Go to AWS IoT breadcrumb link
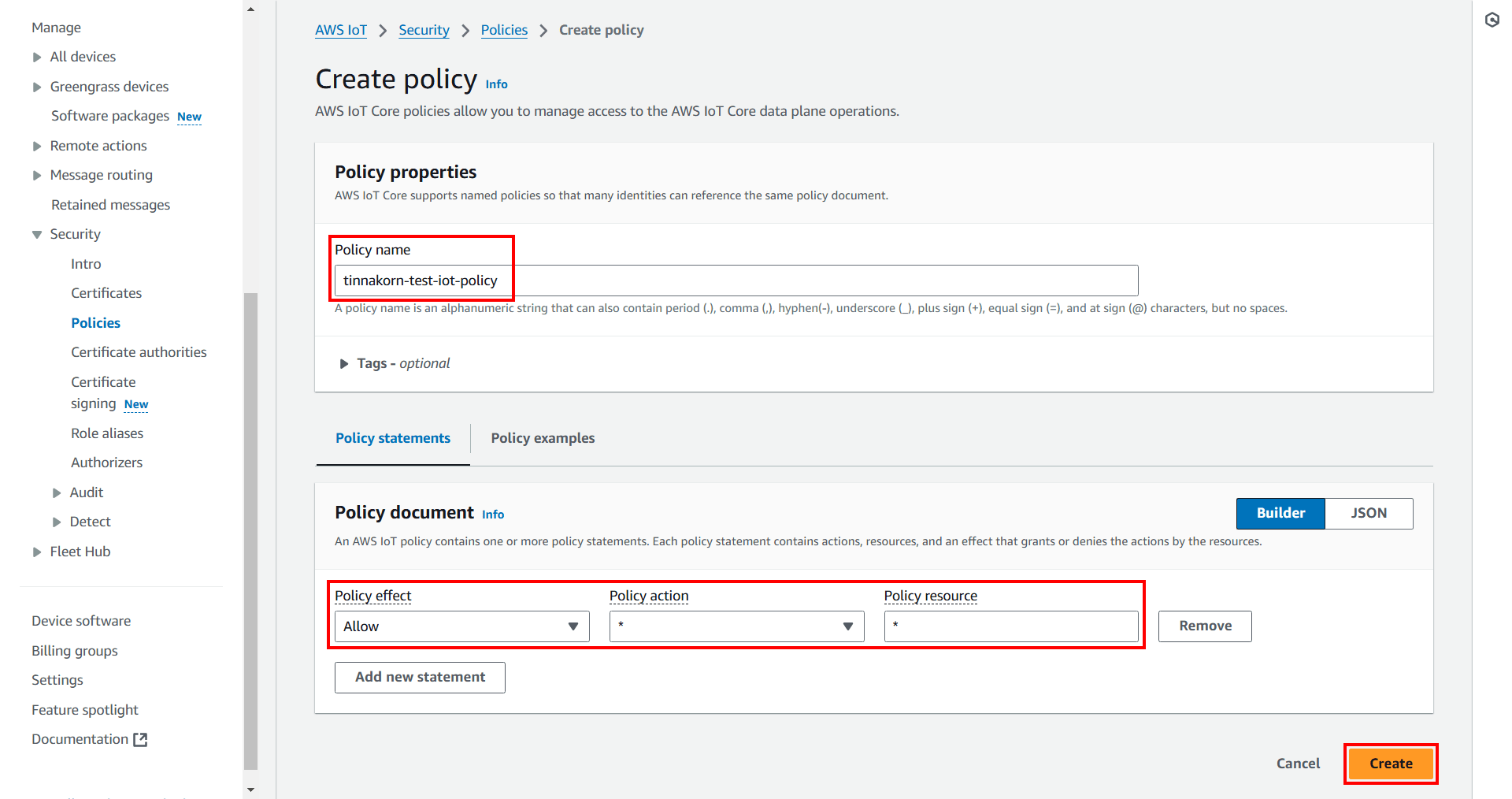This screenshot has width=1512, height=799. point(341,30)
